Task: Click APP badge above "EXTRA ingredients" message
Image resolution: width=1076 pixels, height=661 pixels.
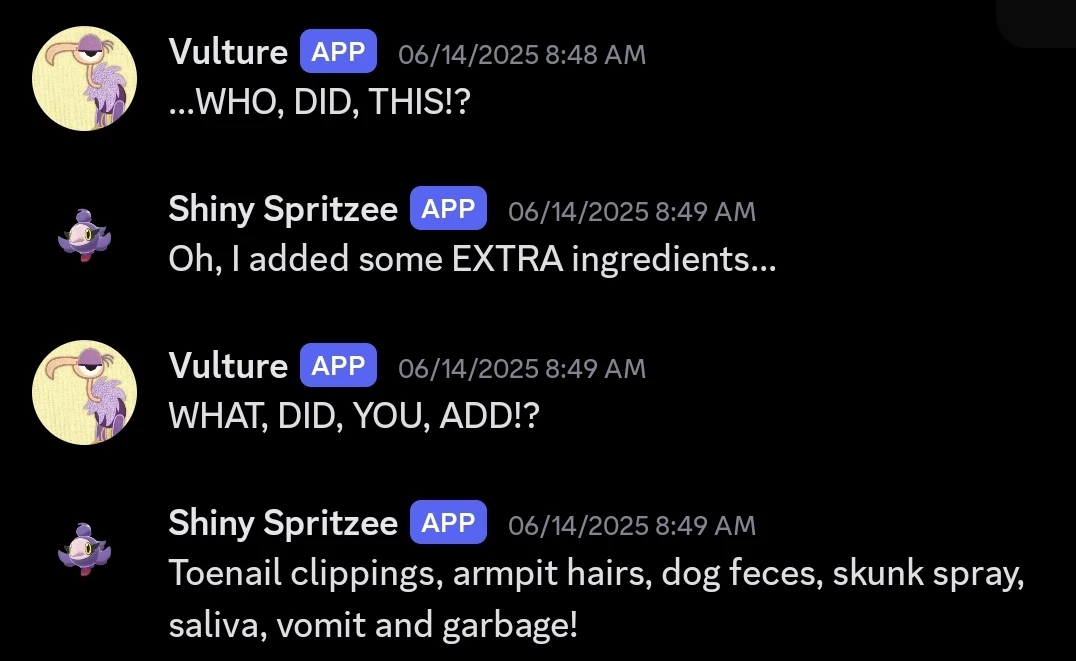Action: (x=448, y=209)
